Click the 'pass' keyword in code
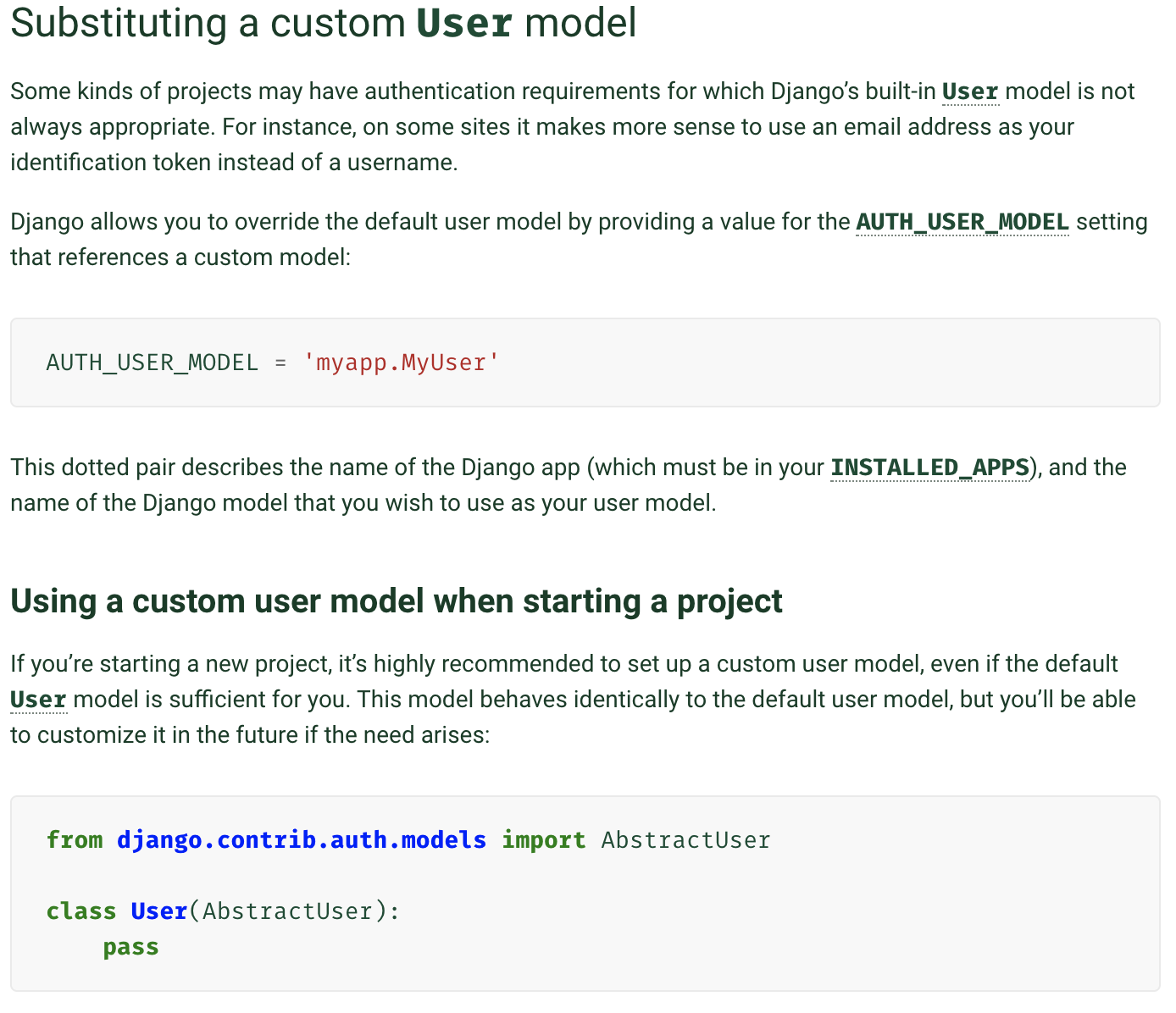Screen dimensions: 1176x1013 coord(130,947)
